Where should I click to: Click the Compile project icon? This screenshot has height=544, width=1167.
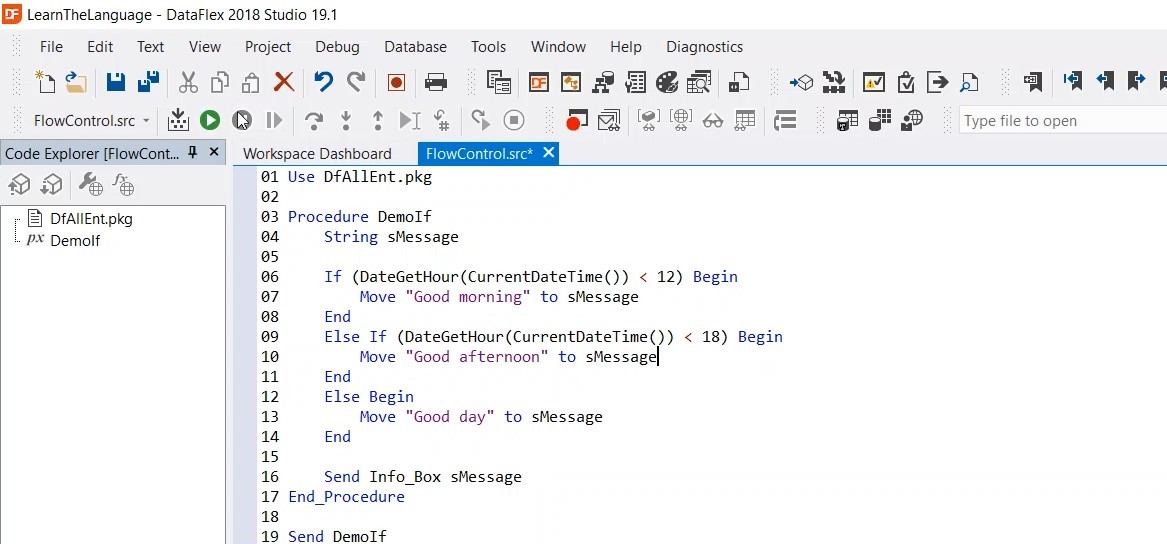178,121
